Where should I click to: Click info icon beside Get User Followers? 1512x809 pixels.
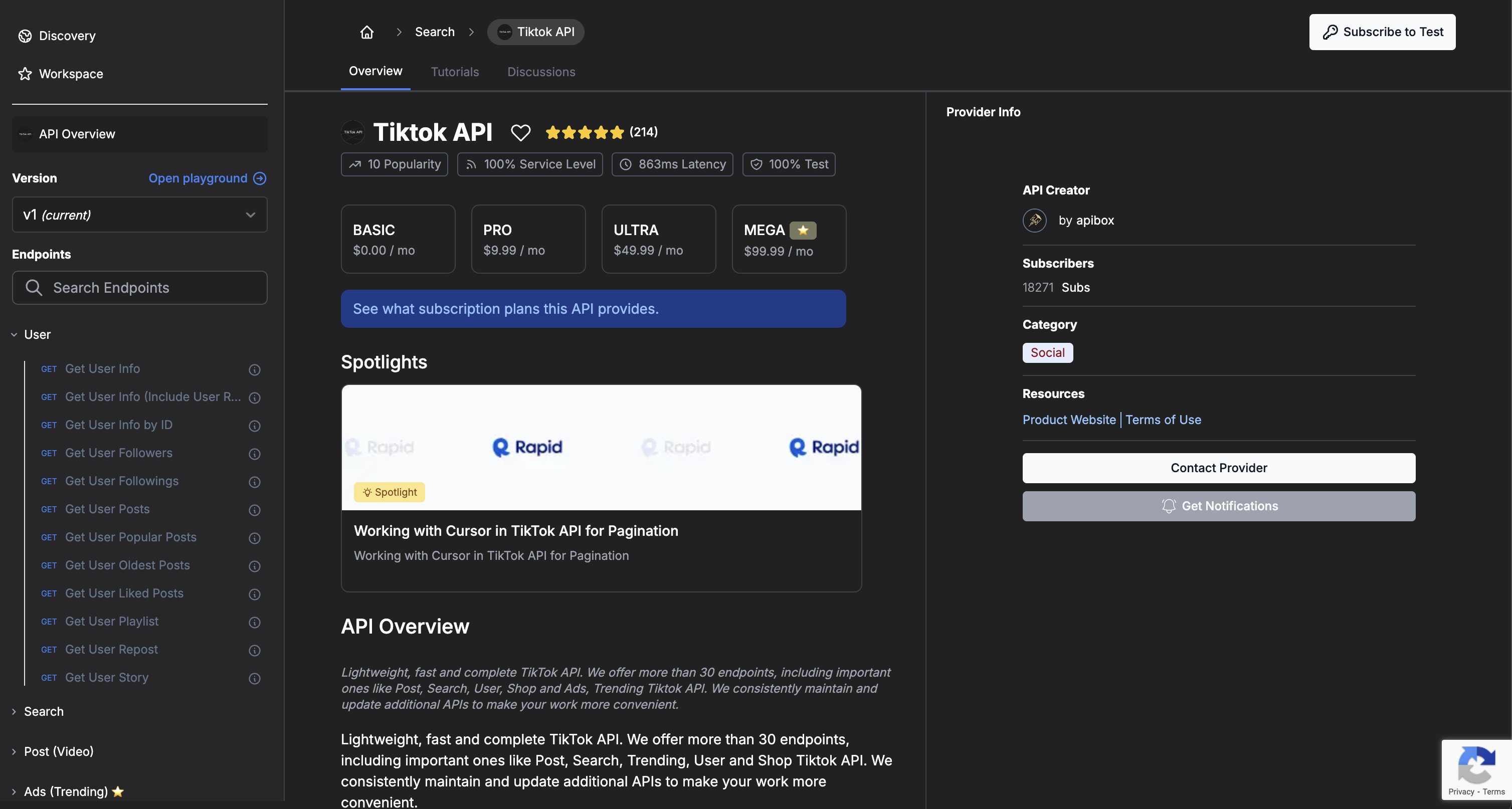click(x=254, y=454)
